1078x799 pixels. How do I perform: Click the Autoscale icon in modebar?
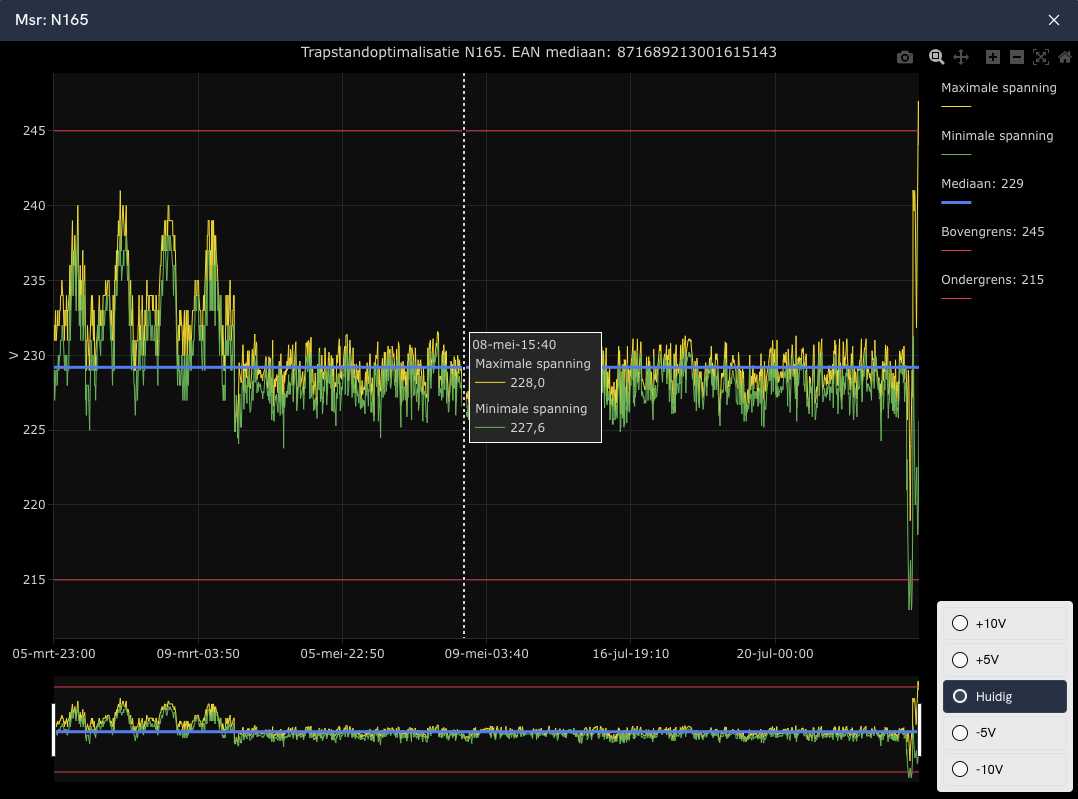(1041, 58)
